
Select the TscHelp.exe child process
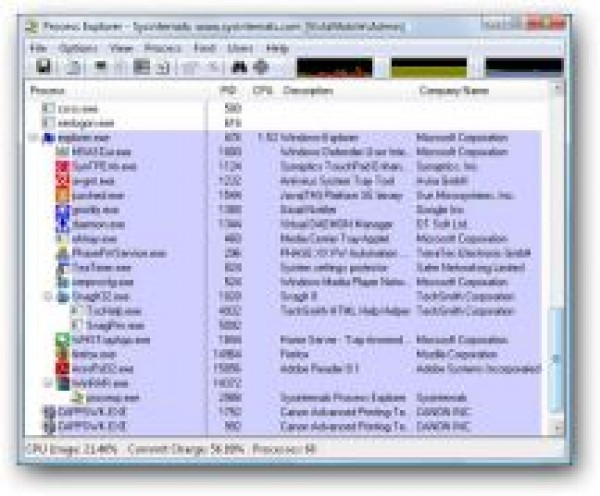pos(114,311)
